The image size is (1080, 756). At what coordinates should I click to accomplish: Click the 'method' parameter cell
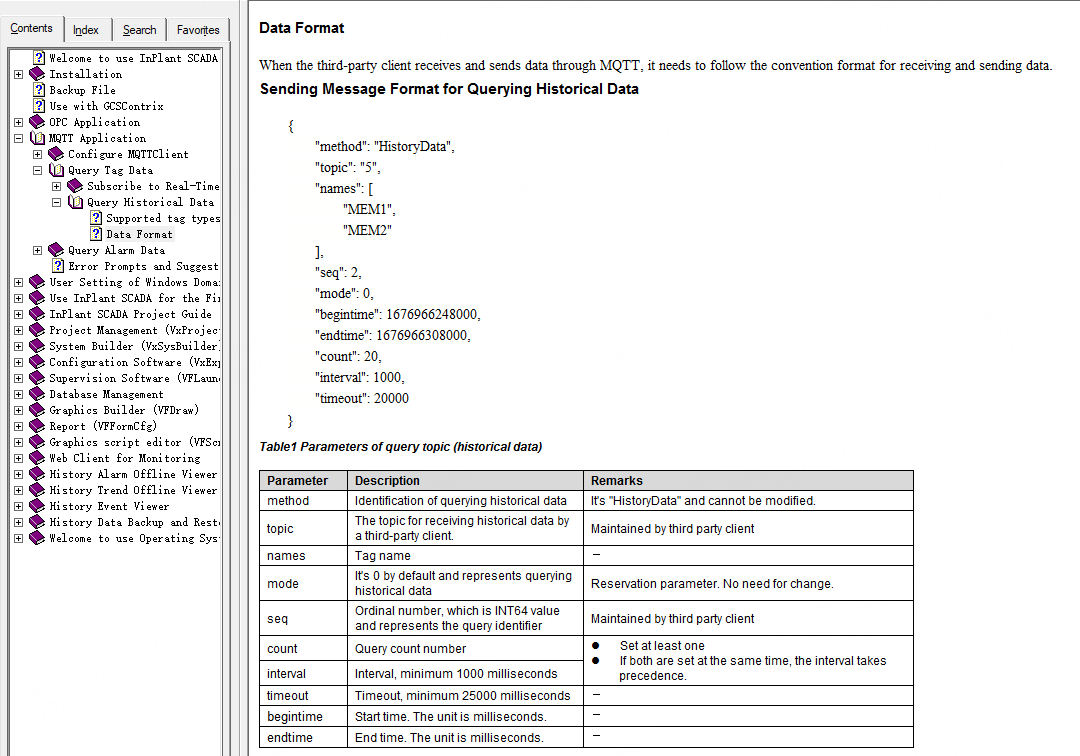pos(304,501)
